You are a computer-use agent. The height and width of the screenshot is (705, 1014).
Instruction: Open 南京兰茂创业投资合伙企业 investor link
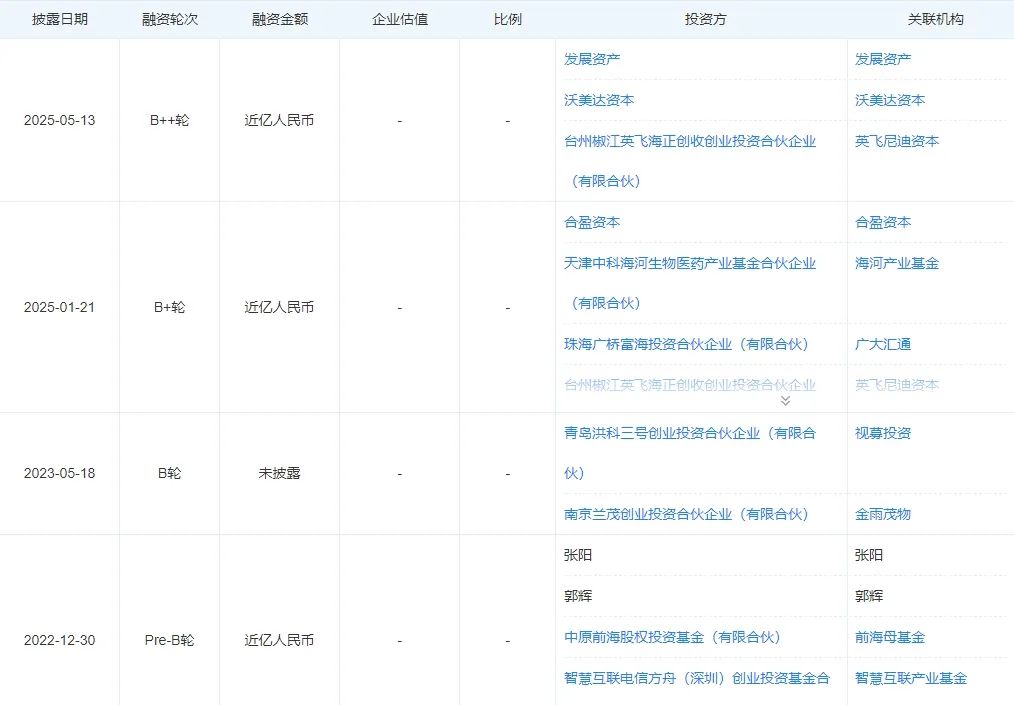click(686, 514)
